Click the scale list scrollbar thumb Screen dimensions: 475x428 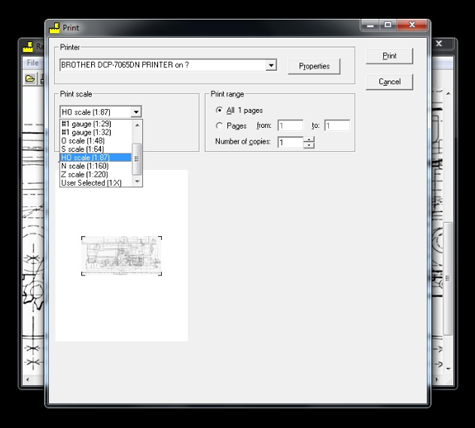pyautogui.click(x=137, y=159)
